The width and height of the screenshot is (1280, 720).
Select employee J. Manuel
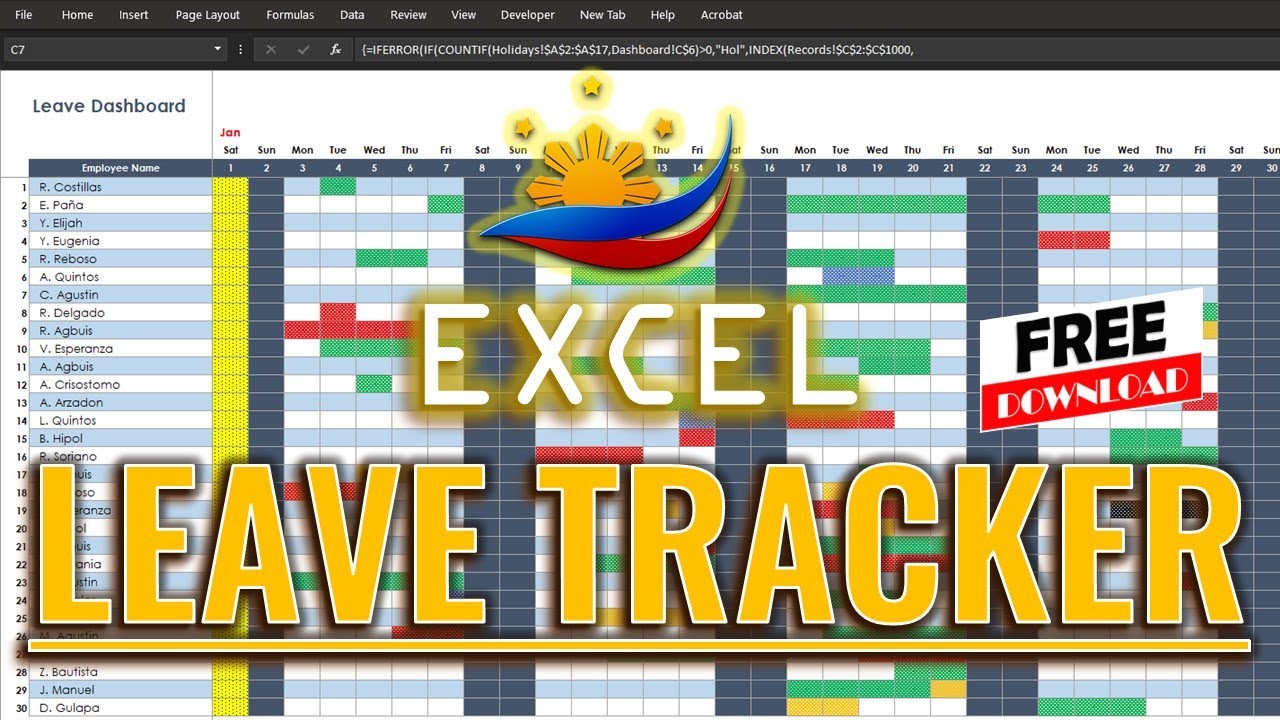(120, 690)
